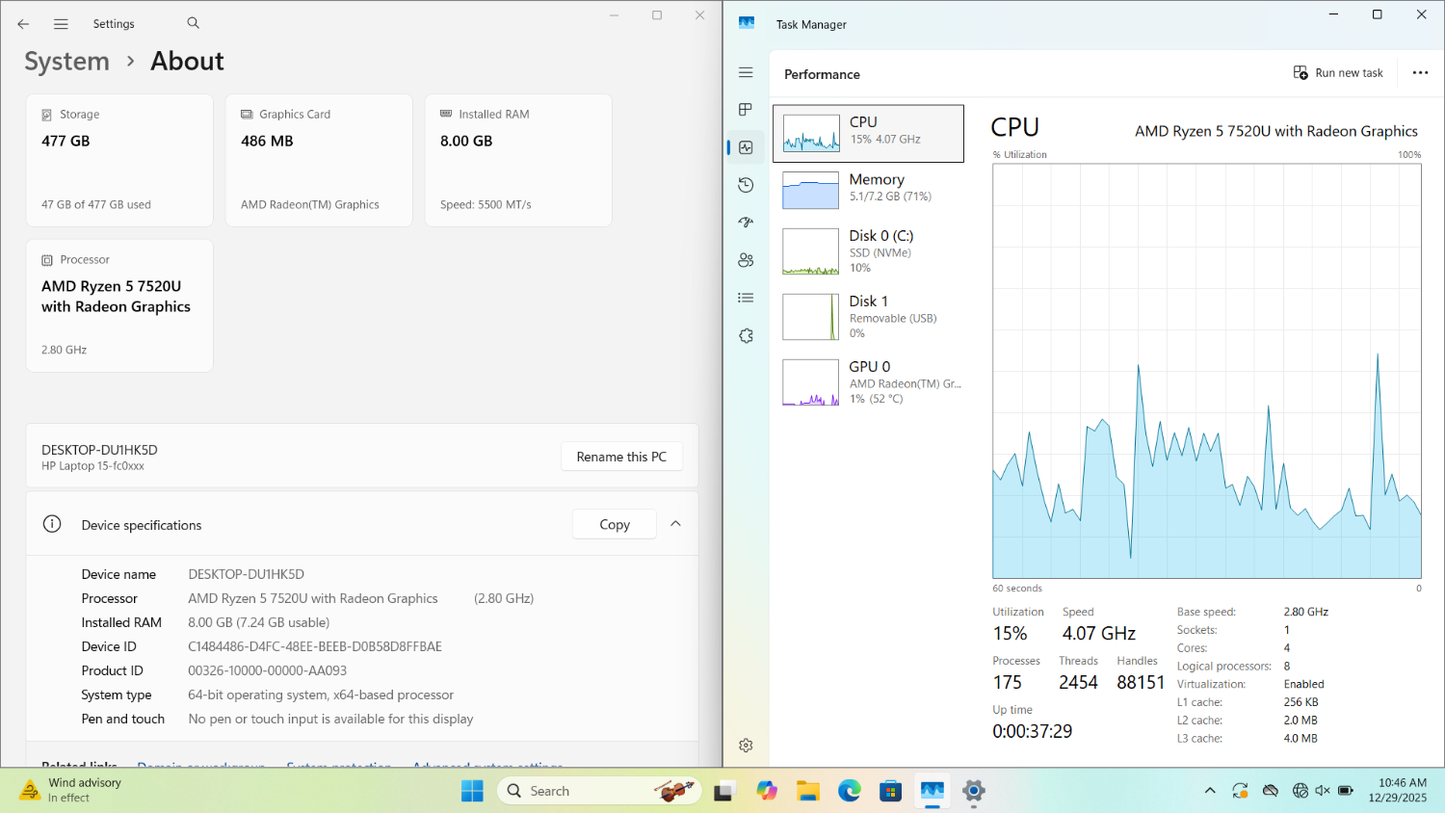Copy the device specifications

[614, 524]
